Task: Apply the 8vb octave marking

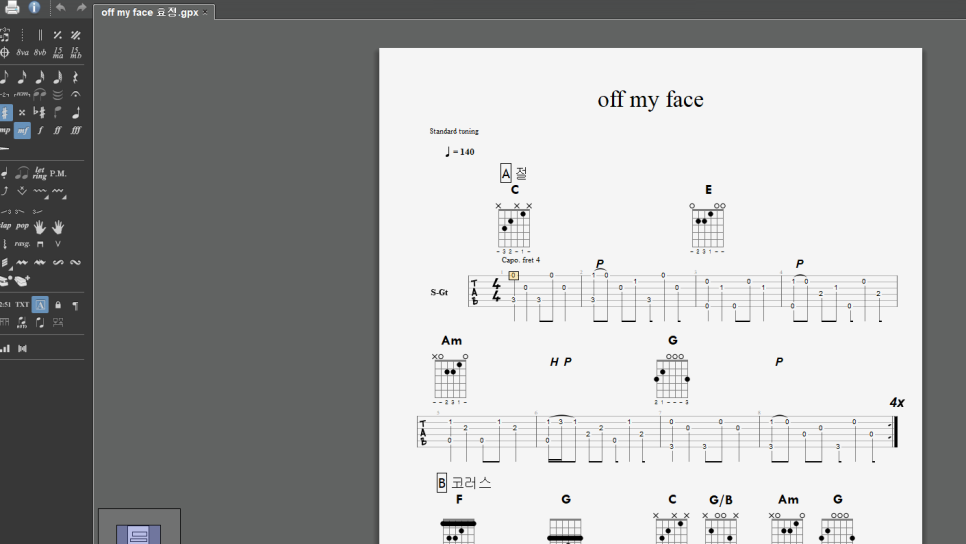Action: pyautogui.click(x=40, y=52)
